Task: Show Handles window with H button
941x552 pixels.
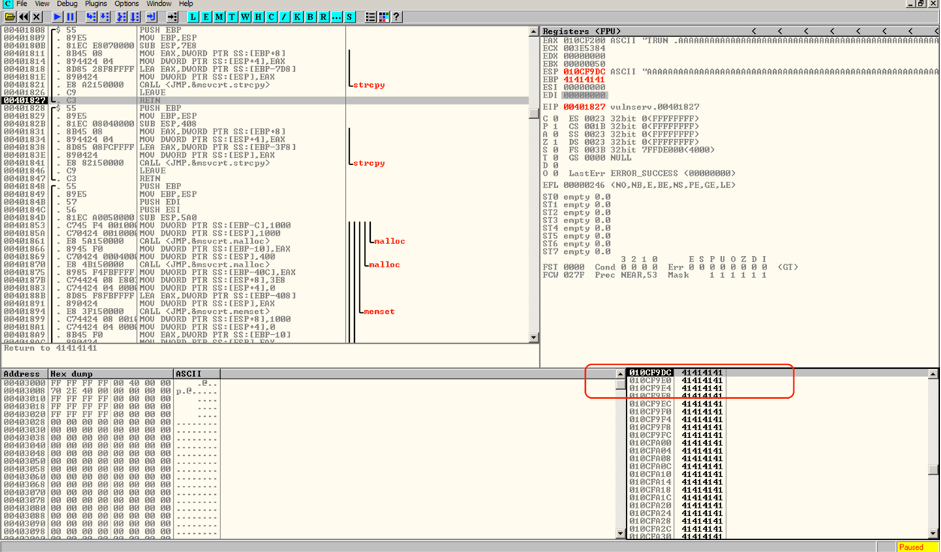Action: click(x=258, y=17)
